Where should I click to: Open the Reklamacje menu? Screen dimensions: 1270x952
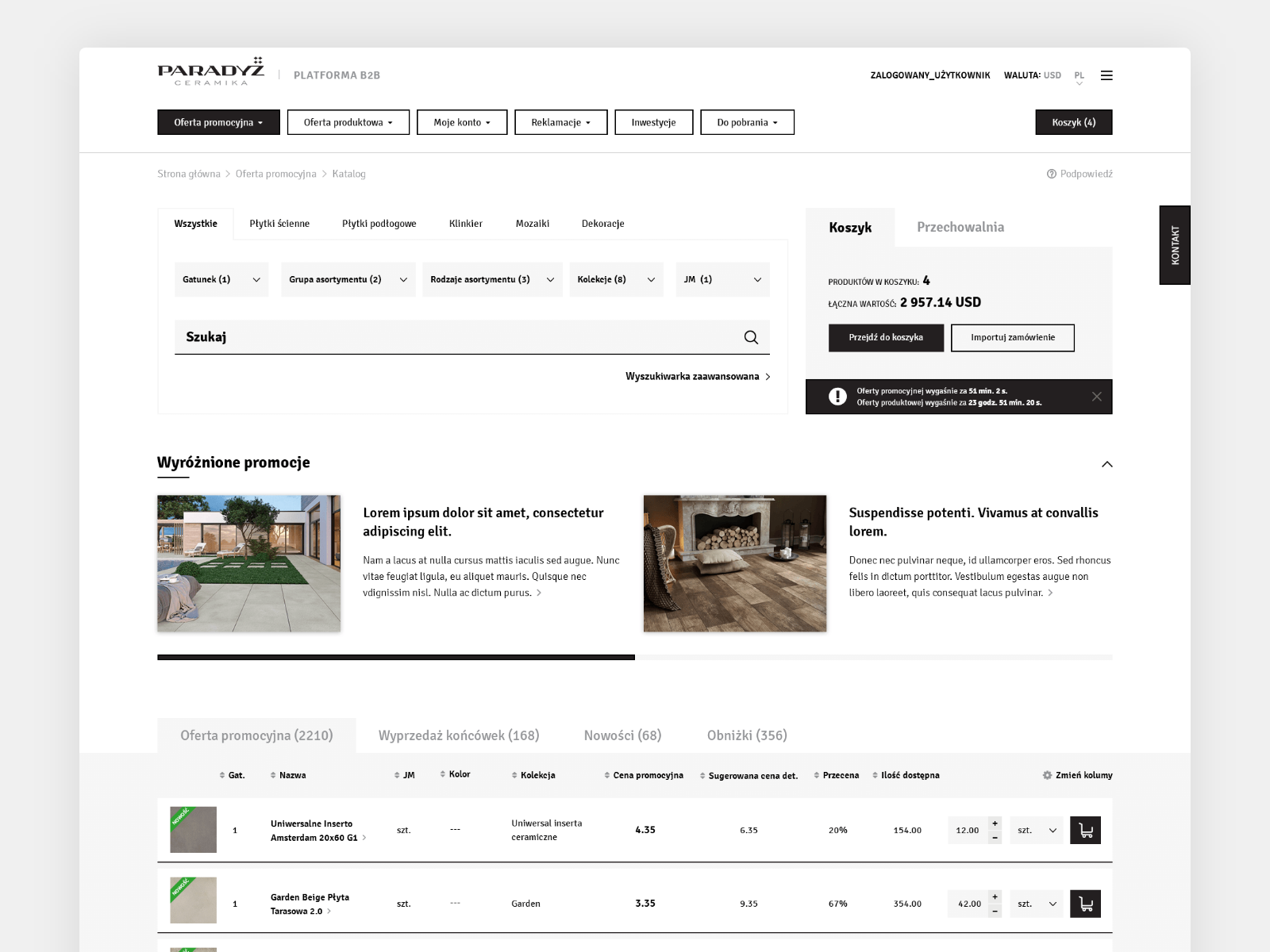click(561, 122)
